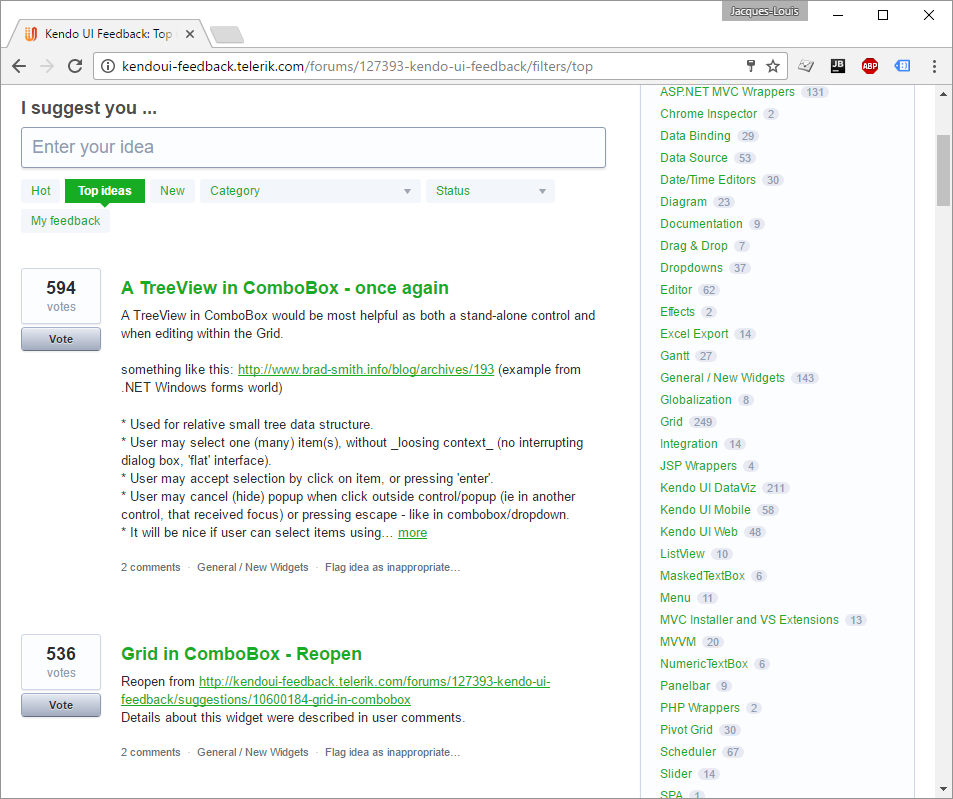Click the Enter your idea field

click(313, 147)
